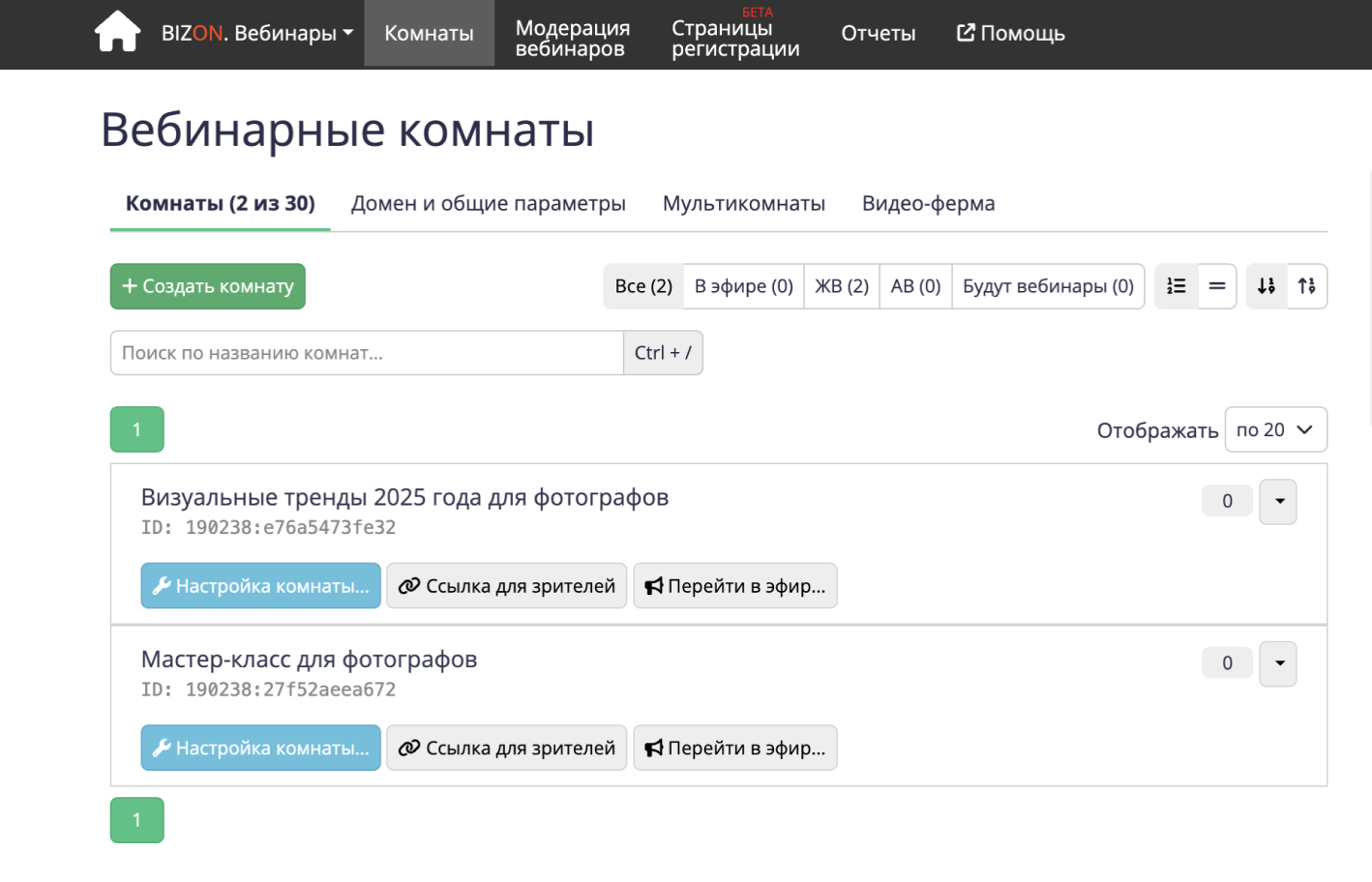Viewport: 1372px width, 882px height.
Task: Open the Отчеты section
Action: point(878,33)
